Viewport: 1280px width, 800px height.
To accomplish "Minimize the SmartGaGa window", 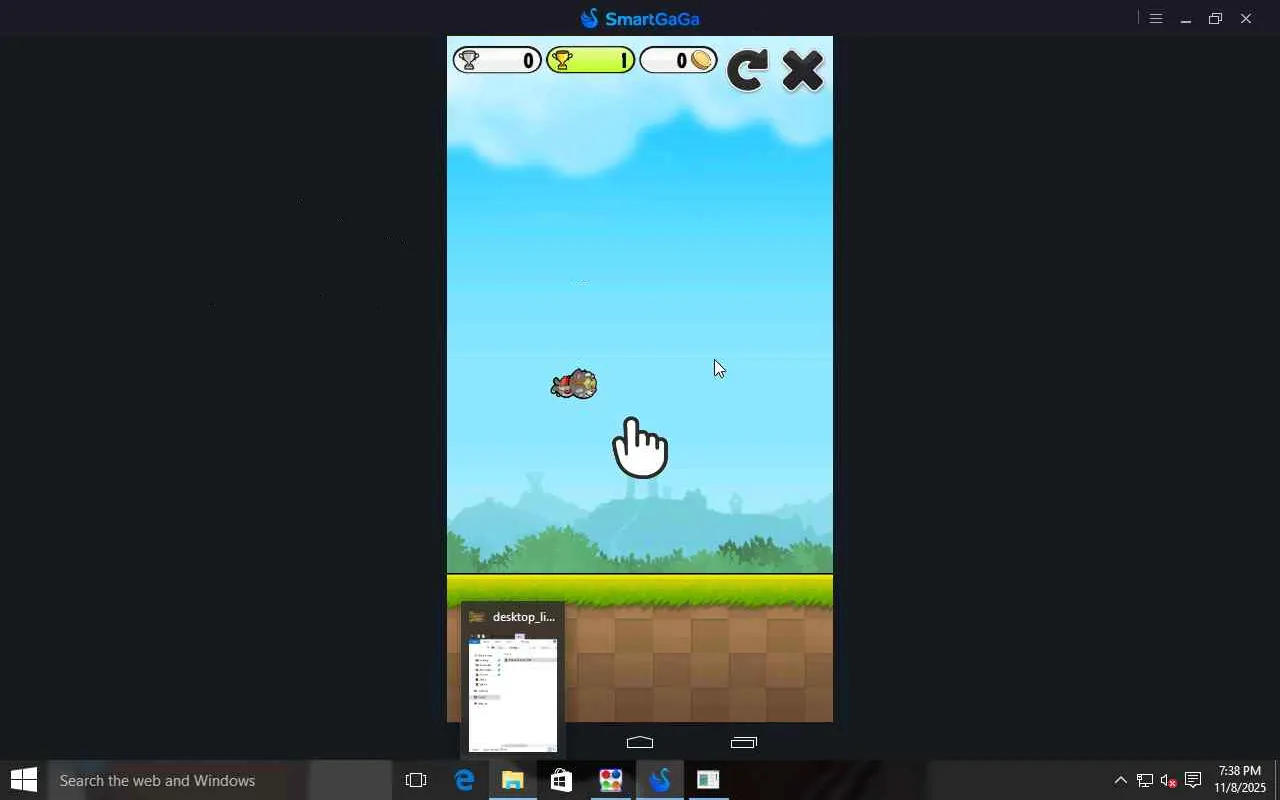I will coord(1186,18).
